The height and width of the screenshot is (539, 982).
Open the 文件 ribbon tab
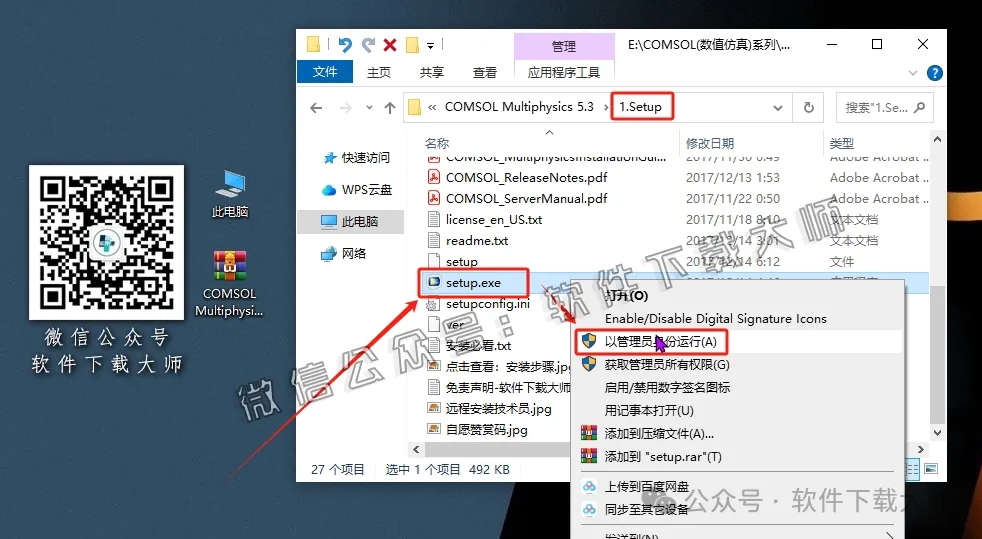click(325, 72)
